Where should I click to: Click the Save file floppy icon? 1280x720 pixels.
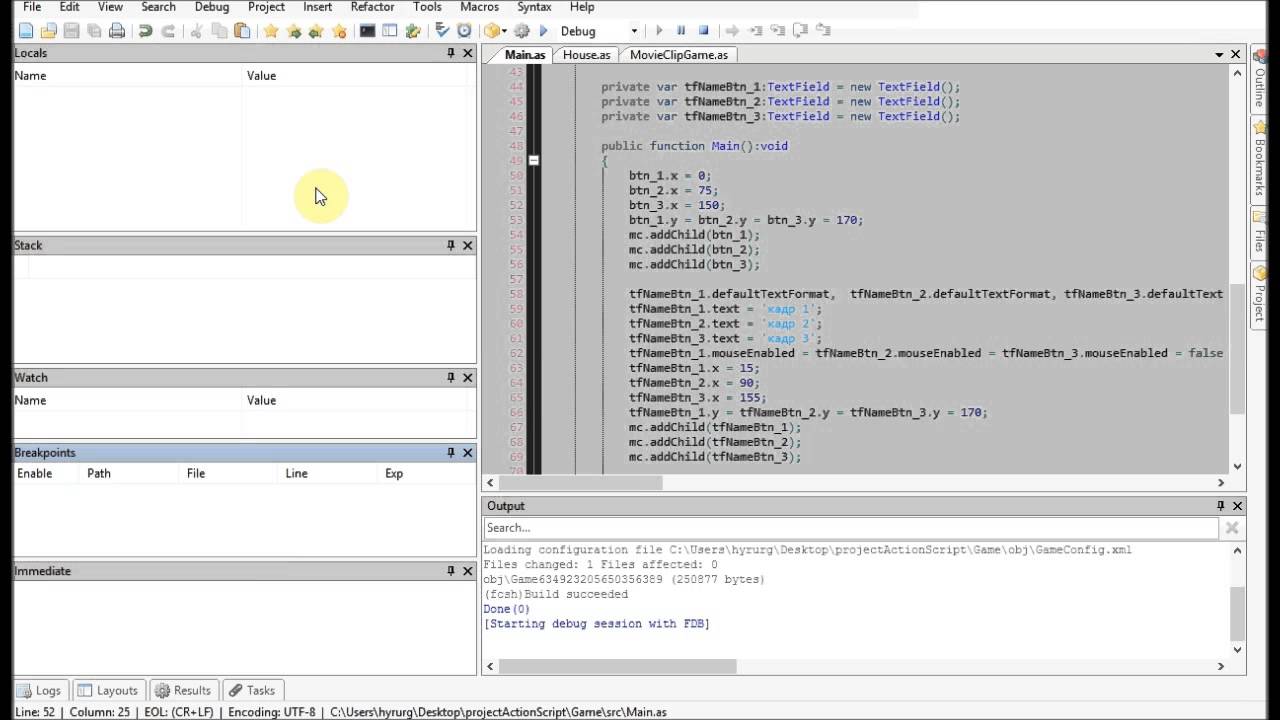tap(71, 31)
